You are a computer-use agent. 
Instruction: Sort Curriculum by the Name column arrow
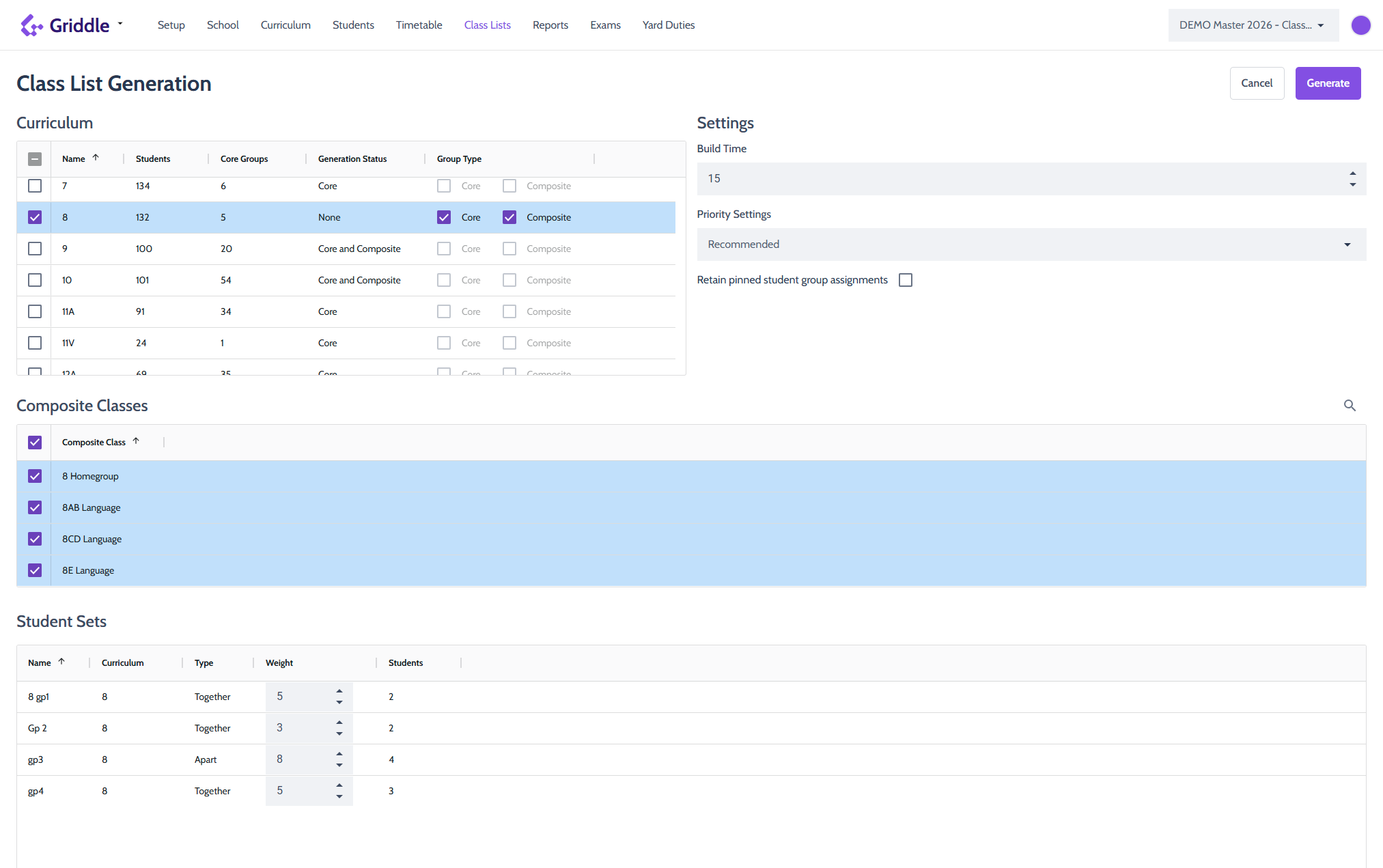(x=96, y=158)
